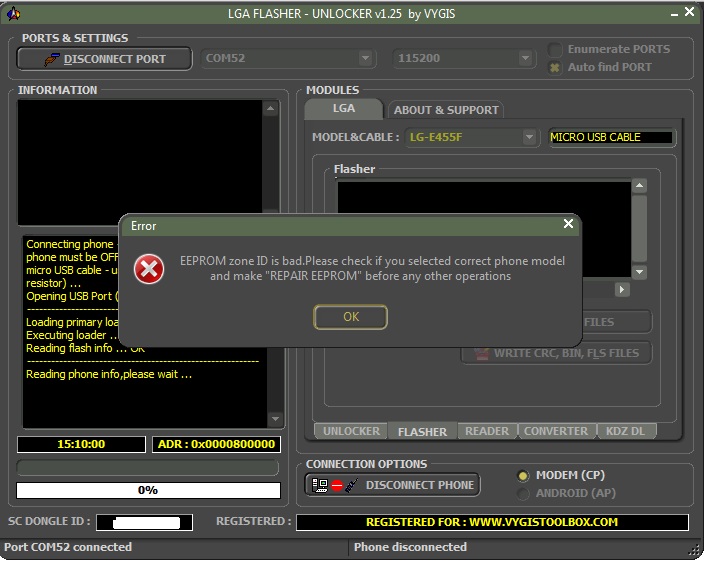Click the resize grip in status bar corner
Screen dimensions: 704x564
click(x=696, y=551)
